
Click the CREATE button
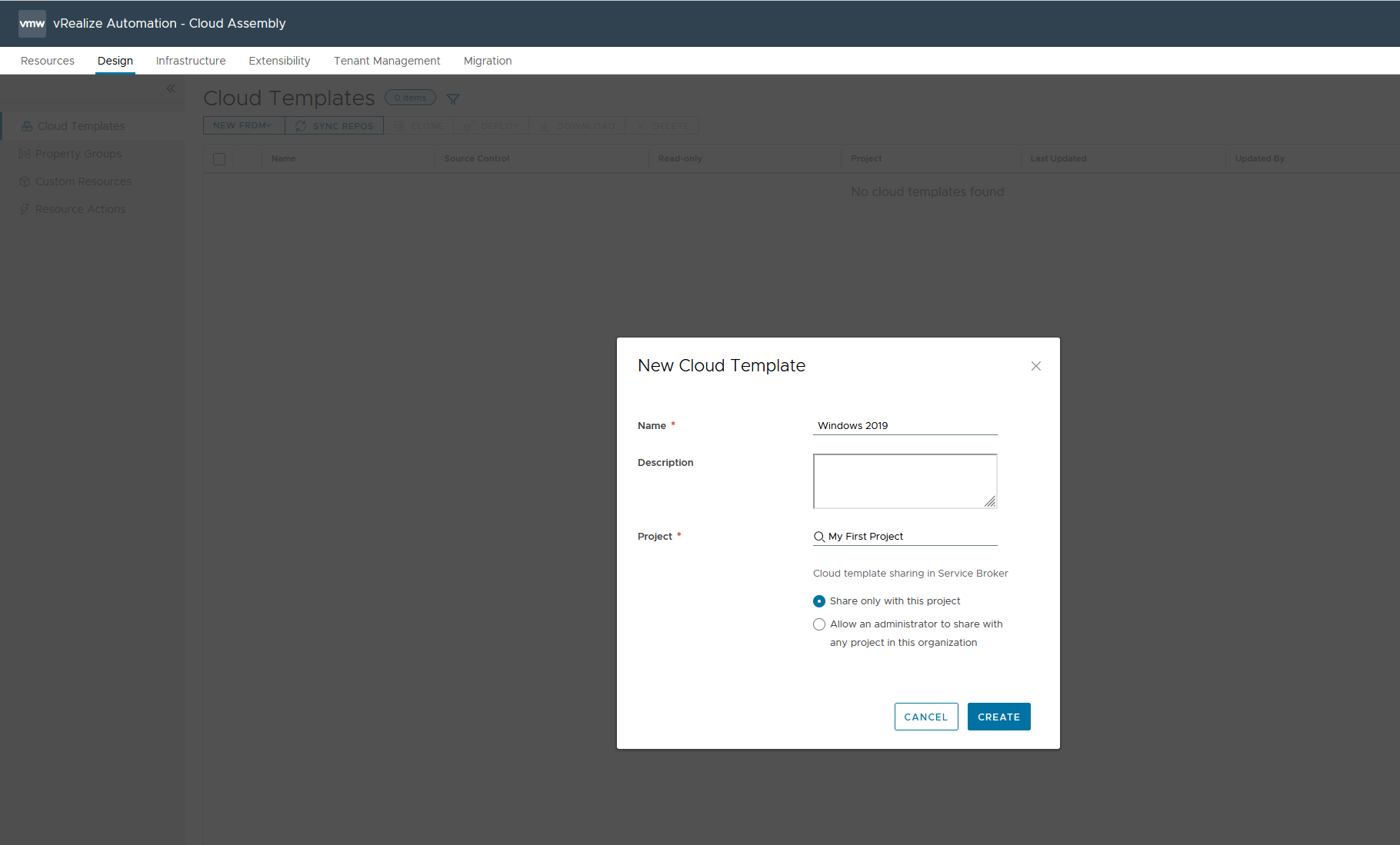[998, 717]
